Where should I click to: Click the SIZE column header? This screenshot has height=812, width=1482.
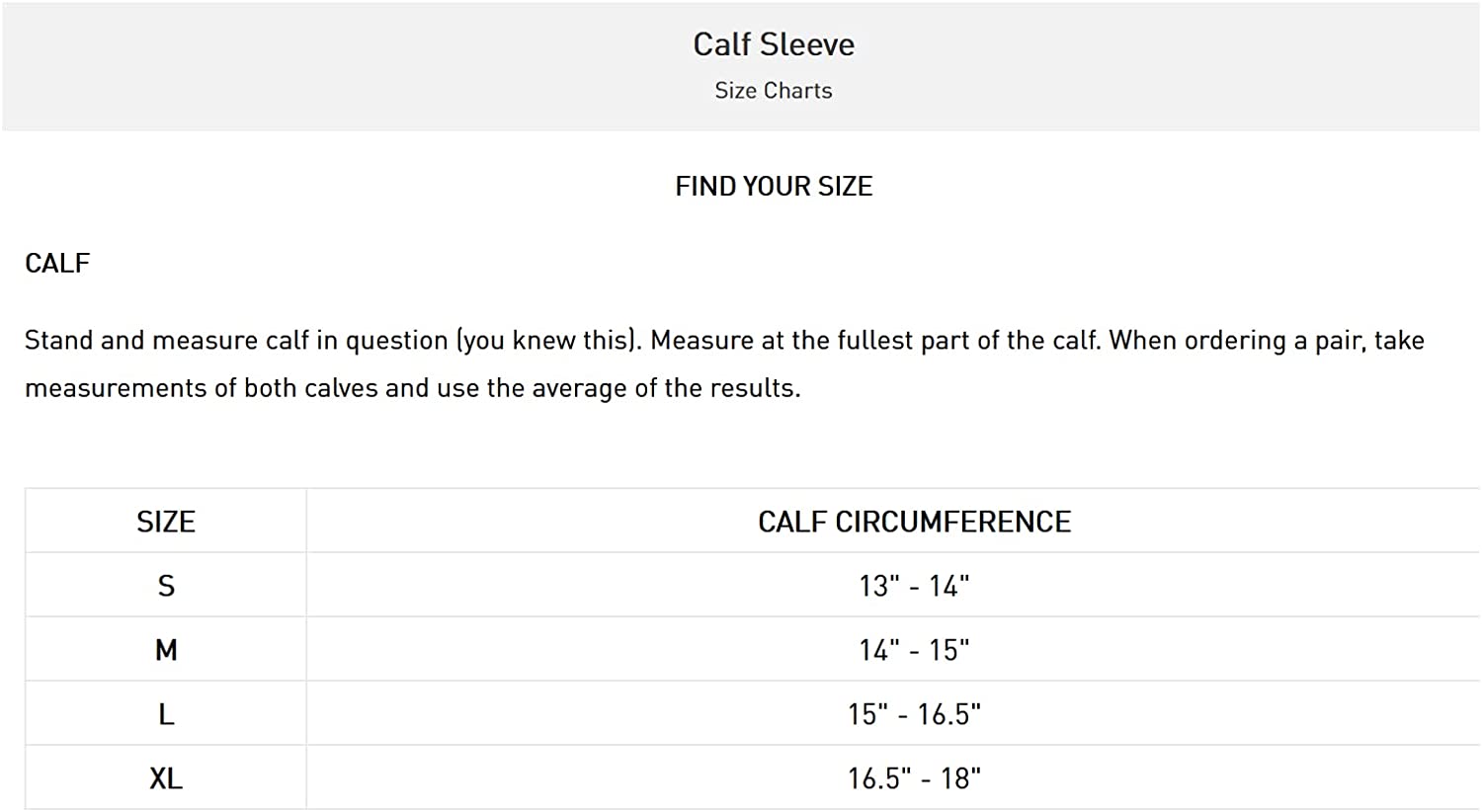(166, 522)
